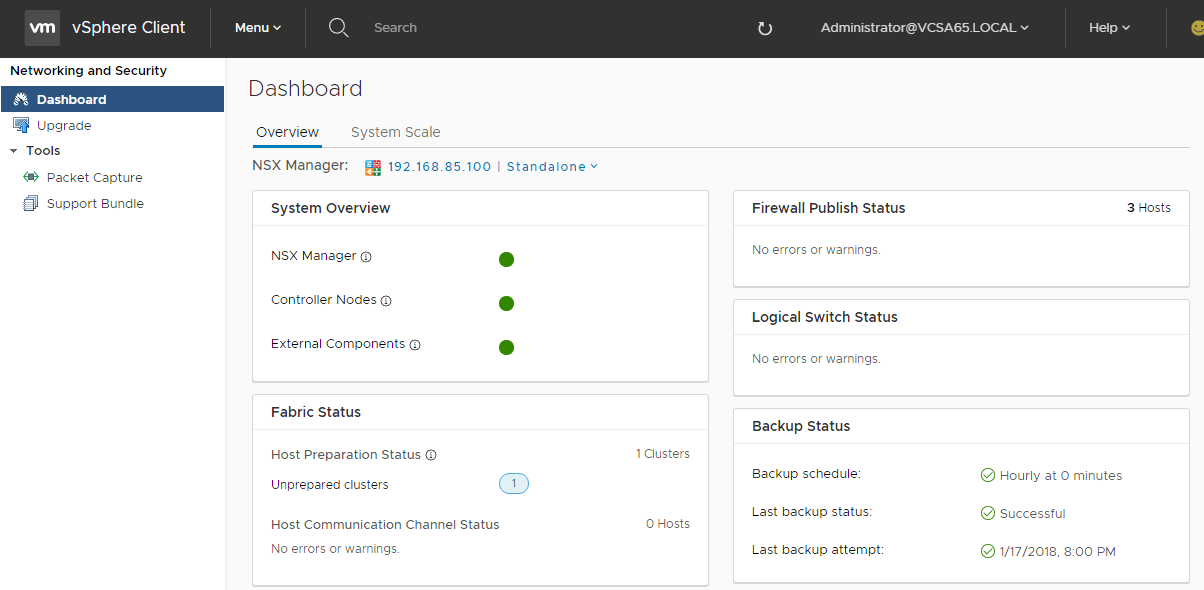This screenshot has height=590, width=1204.
Task: Open Support Bundle in sidebar
Action: tap(95, 204)
